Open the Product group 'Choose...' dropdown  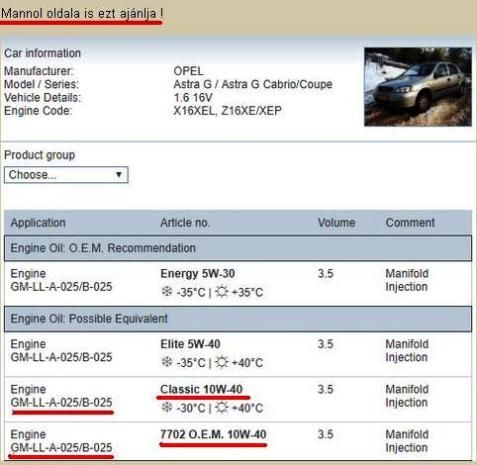[66, 175]
